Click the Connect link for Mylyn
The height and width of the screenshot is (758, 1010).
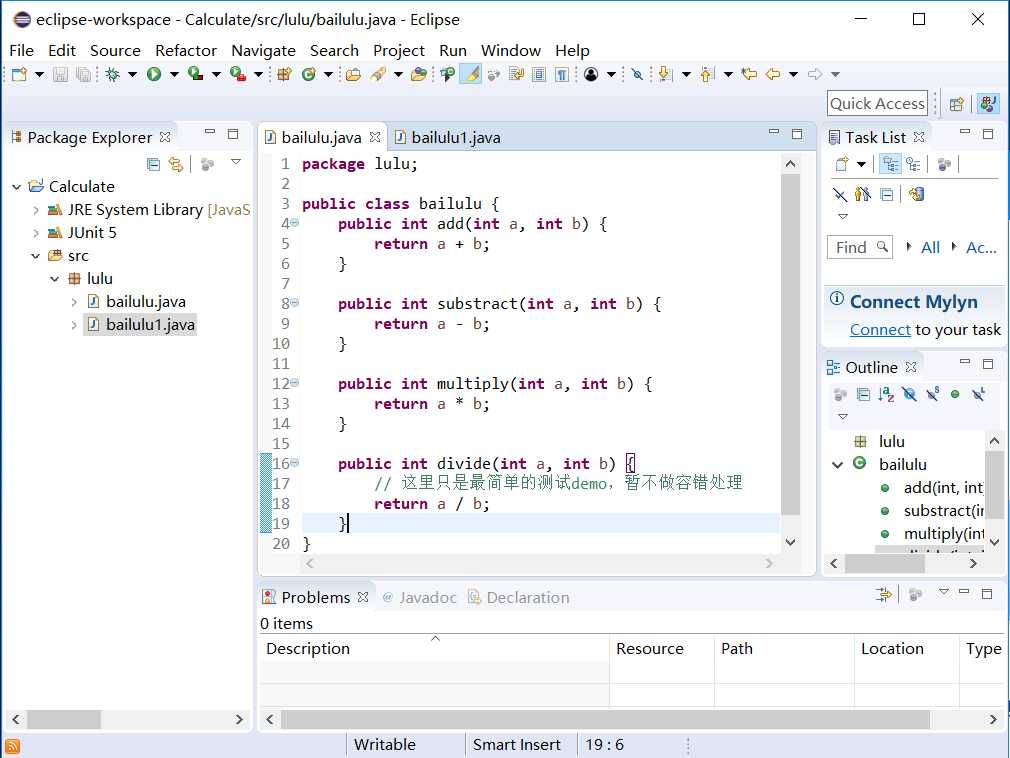[880, 330]
